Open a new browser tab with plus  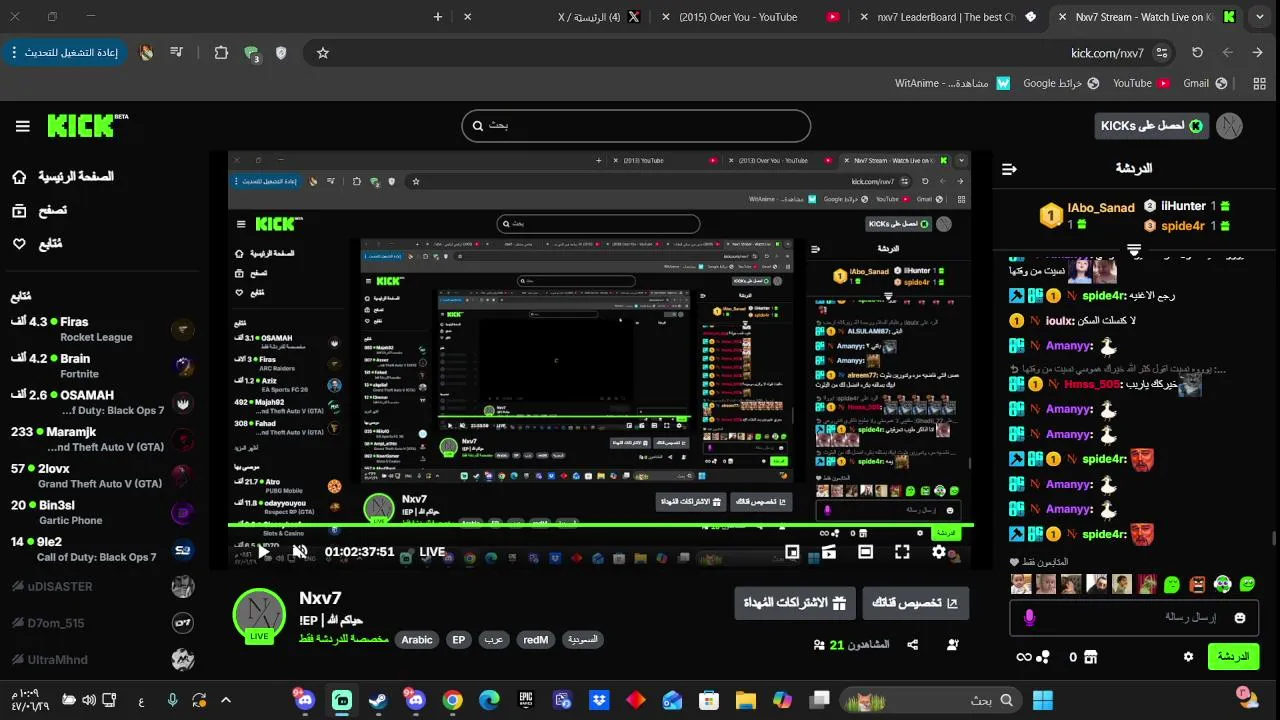438,17
